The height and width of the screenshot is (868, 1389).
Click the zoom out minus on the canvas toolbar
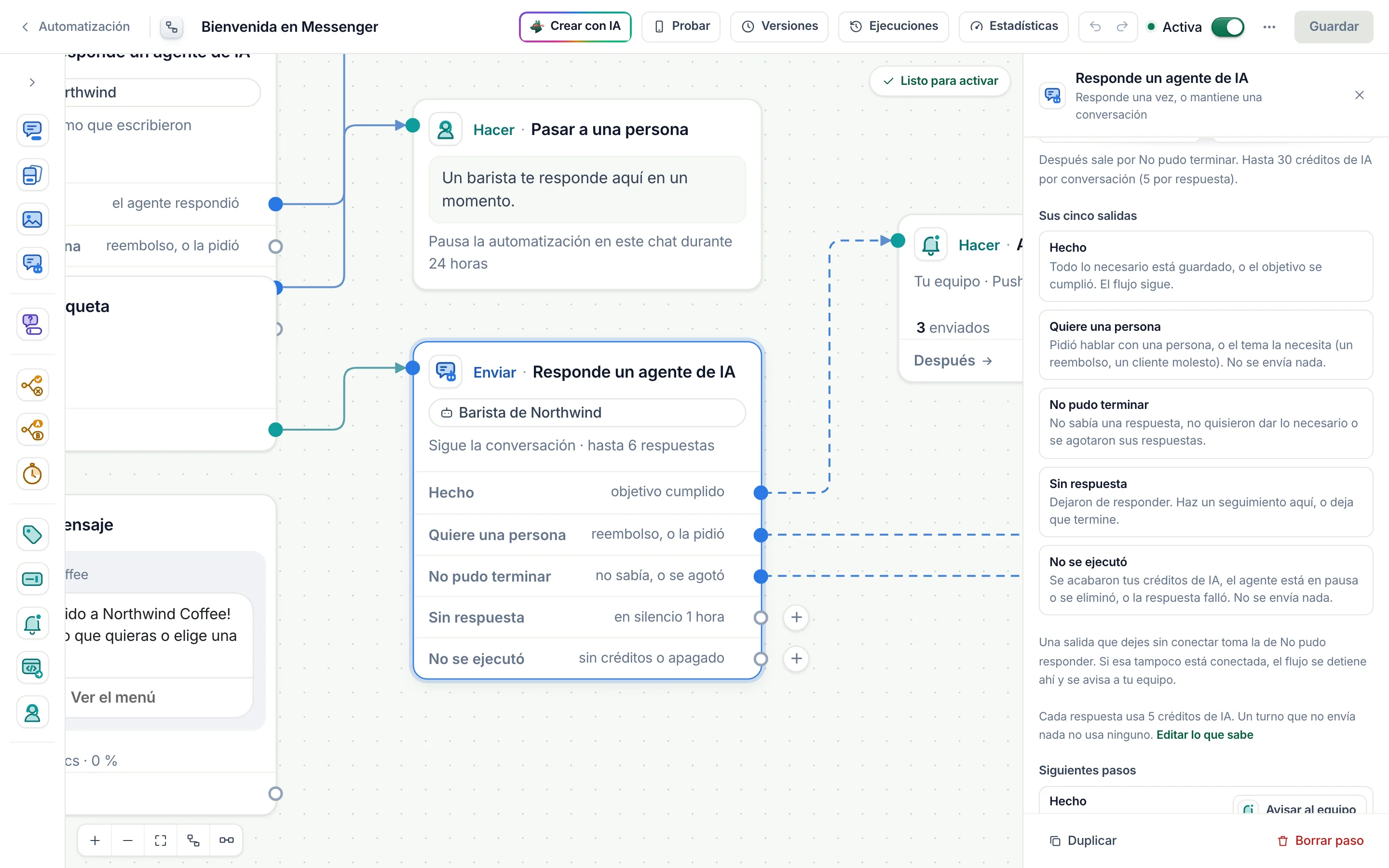pyautogui.click(x=128, y=841)
